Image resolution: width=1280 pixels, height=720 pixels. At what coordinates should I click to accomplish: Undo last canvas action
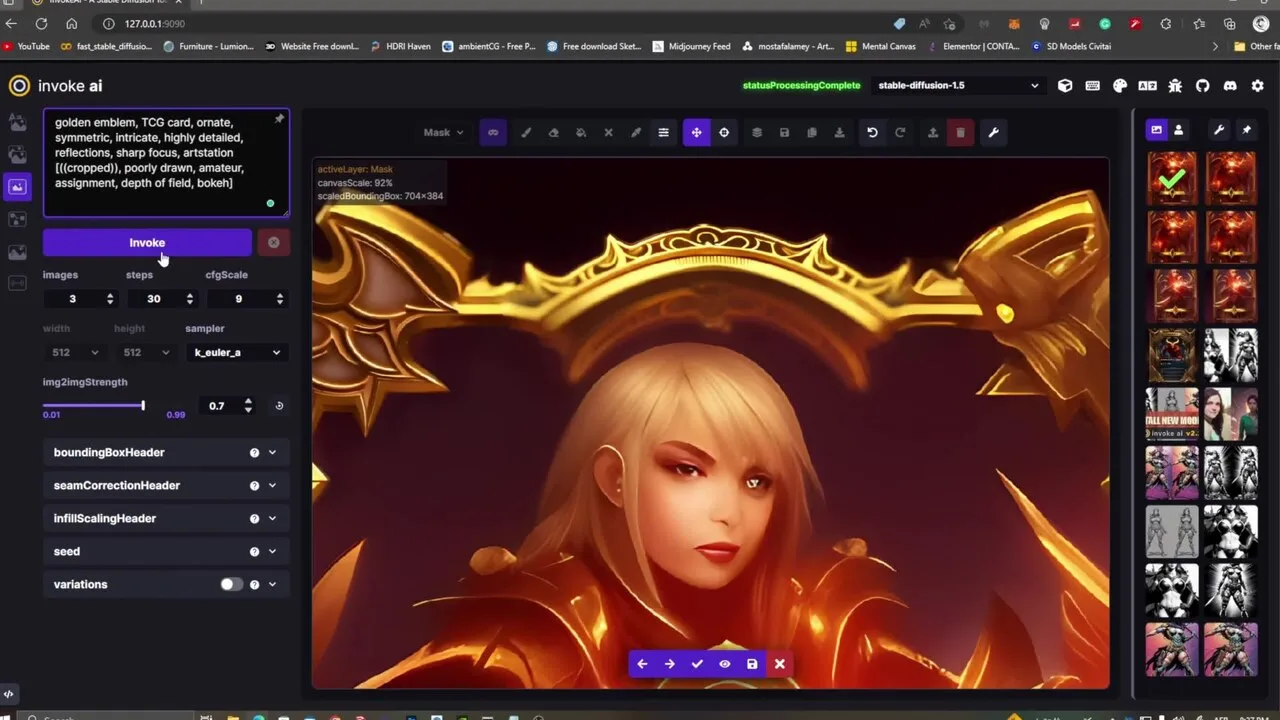tap(872, 132)
